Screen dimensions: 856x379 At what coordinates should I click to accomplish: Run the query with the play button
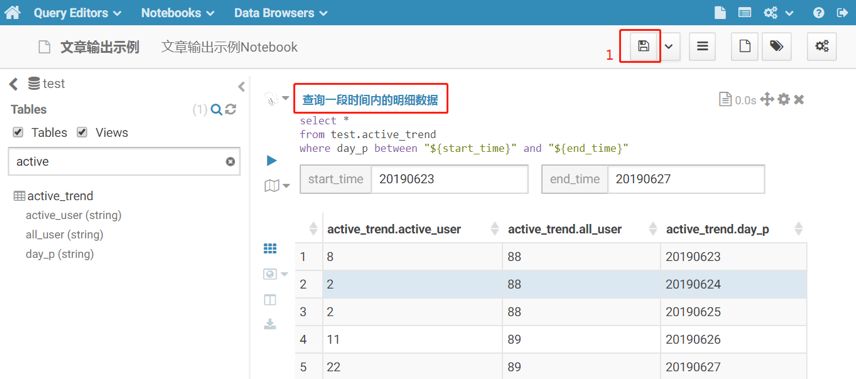pyautogui.click(x=271, y=161)
